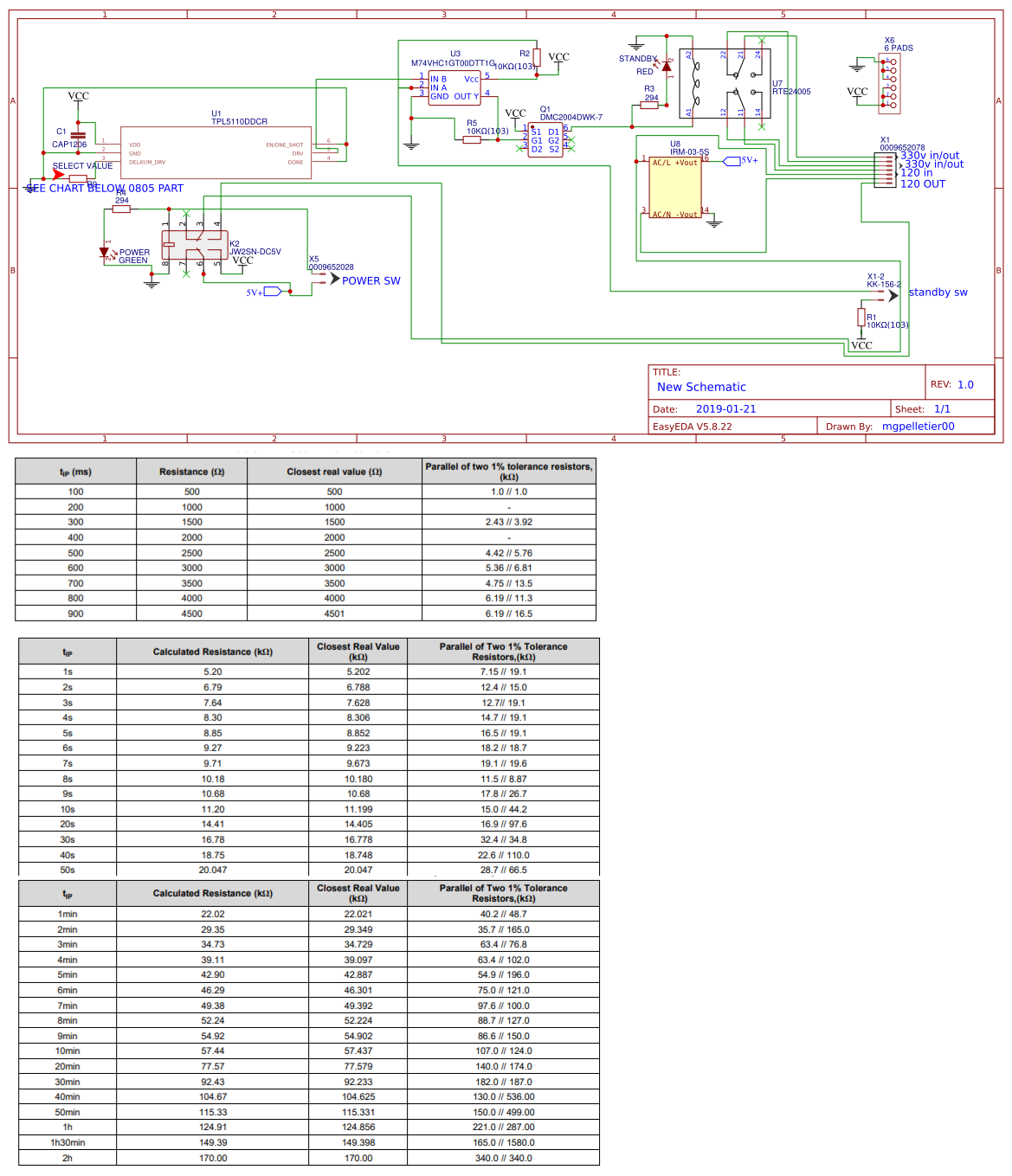This screenshot has width=1012, height=1176.
Task: Click the Date 2019-01-21 field
Action: click(726, 408)
